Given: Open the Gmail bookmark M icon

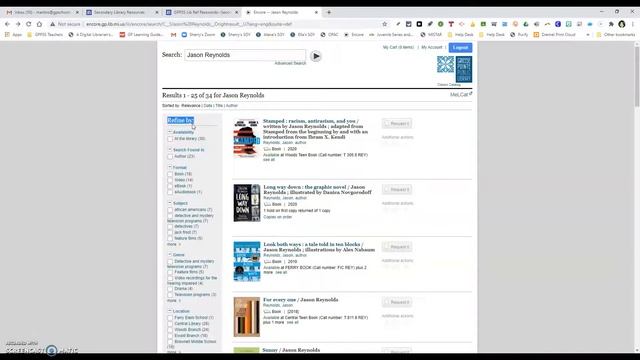Looking at the screenshot, I should pyautogui.click(x=173, y=35).
